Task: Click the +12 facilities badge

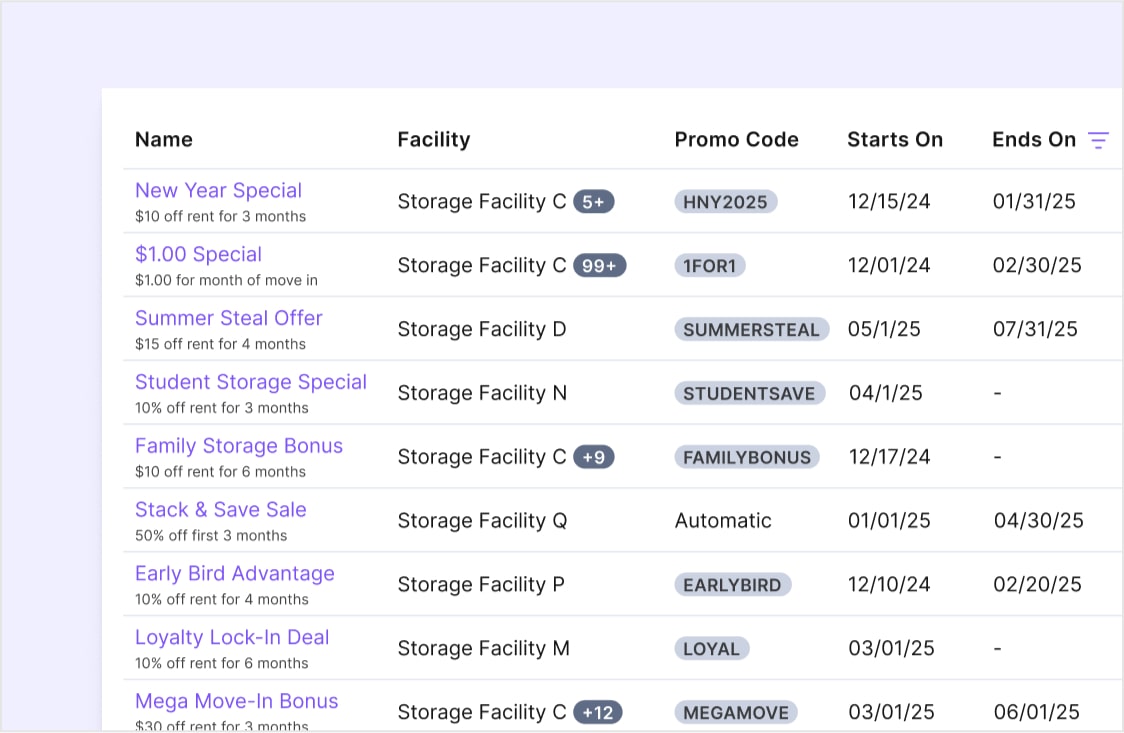Action: [x=598, y=712]
